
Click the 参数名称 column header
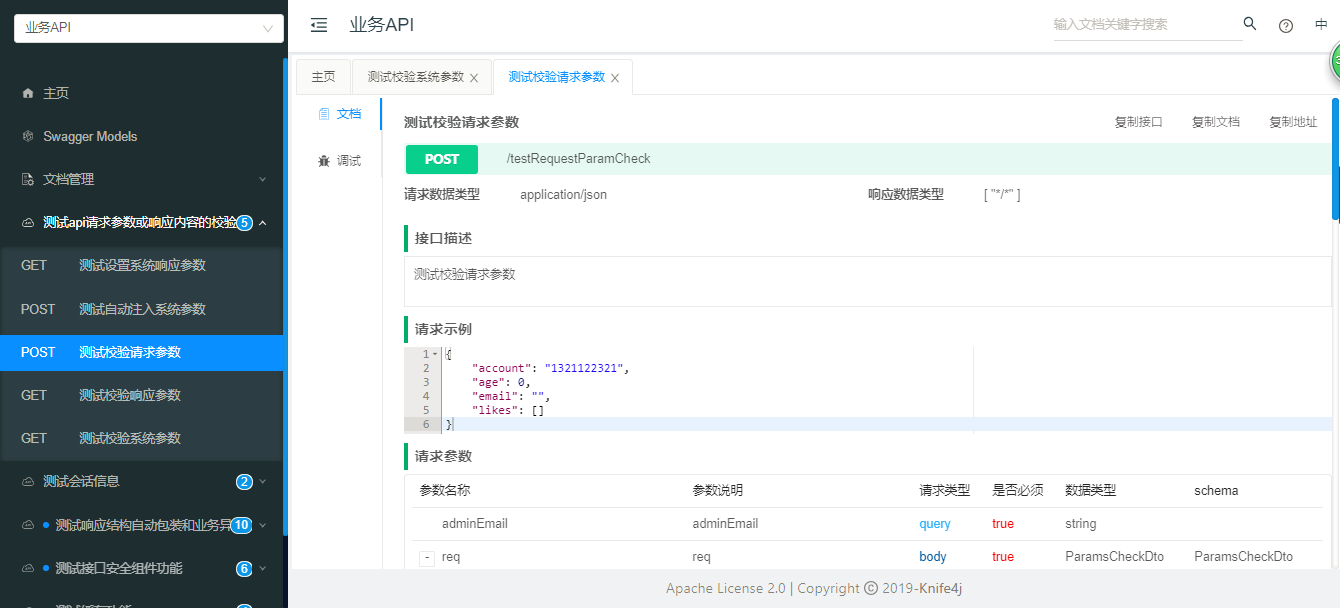pyautogui.click(x=445, y=491)
